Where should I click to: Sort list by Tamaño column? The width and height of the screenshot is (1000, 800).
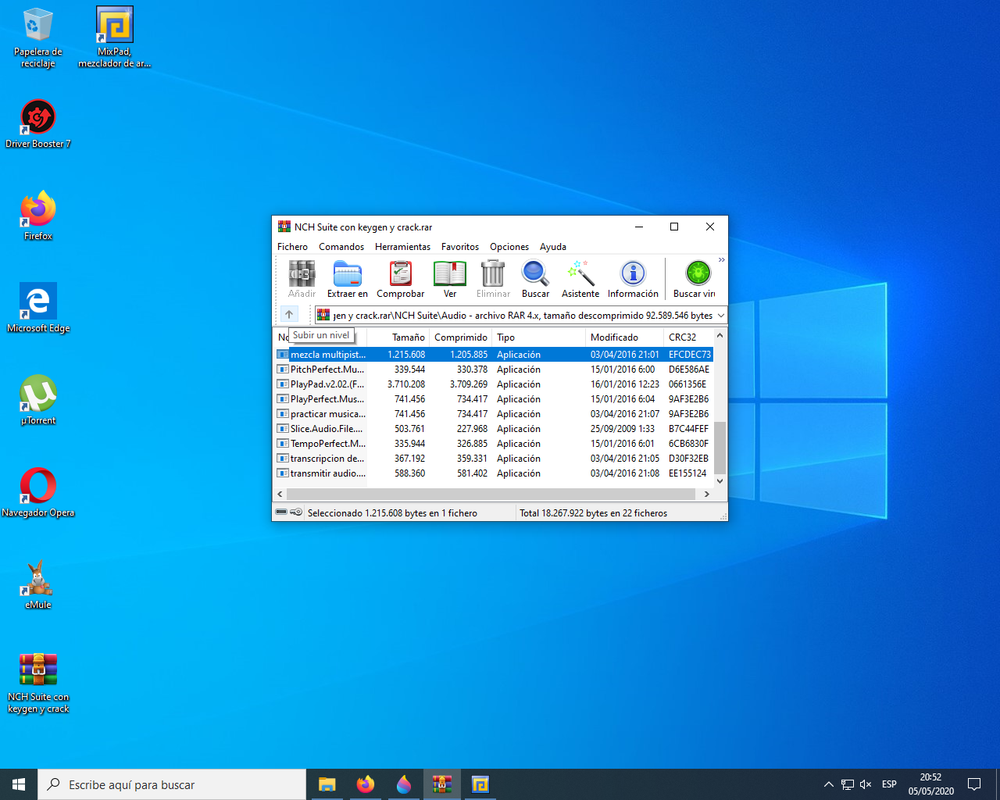tap(399, 337)
